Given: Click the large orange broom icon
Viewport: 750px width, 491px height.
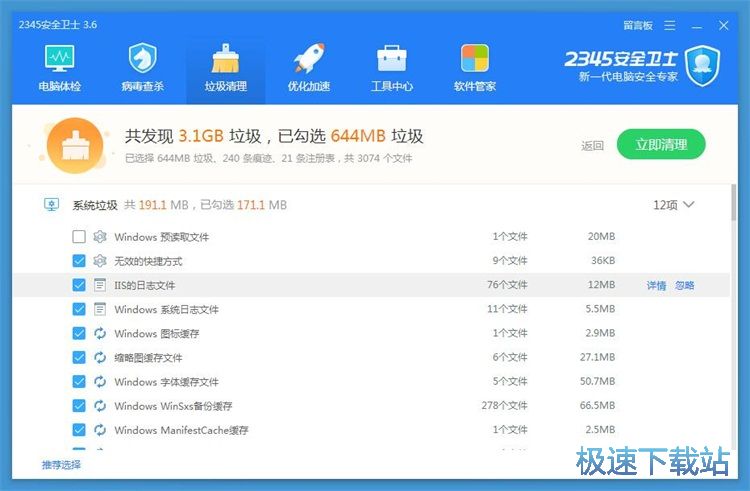Looking at the screenshot, I should [x=75, y=145].
